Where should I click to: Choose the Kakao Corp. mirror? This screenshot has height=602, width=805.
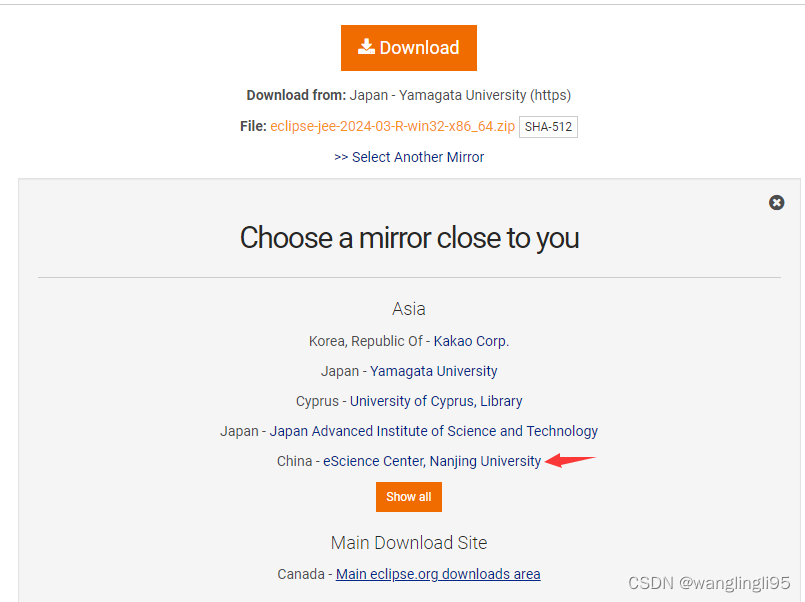coord(471,341)
